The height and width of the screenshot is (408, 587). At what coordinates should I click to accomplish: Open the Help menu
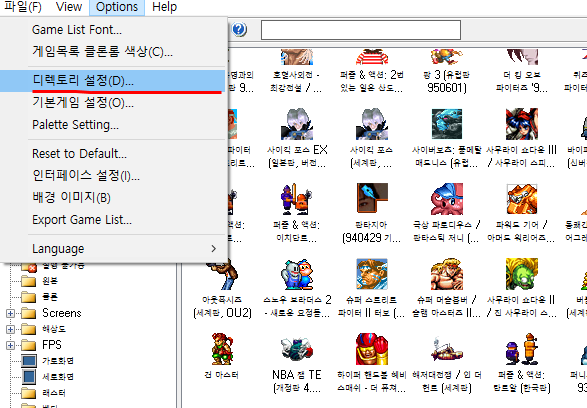164,7
